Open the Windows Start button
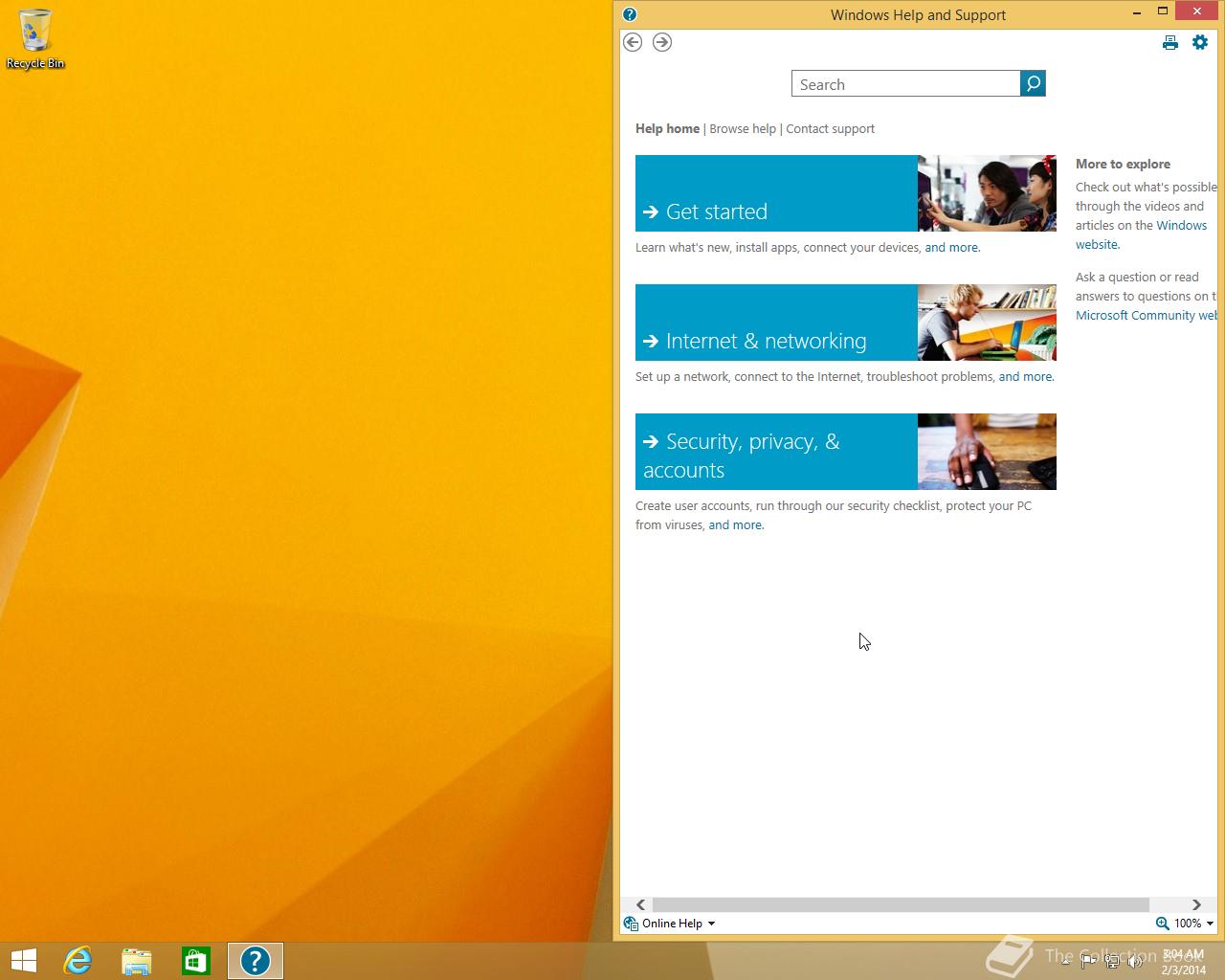This screenshot has width=1225, height=980. coord(24,961)
